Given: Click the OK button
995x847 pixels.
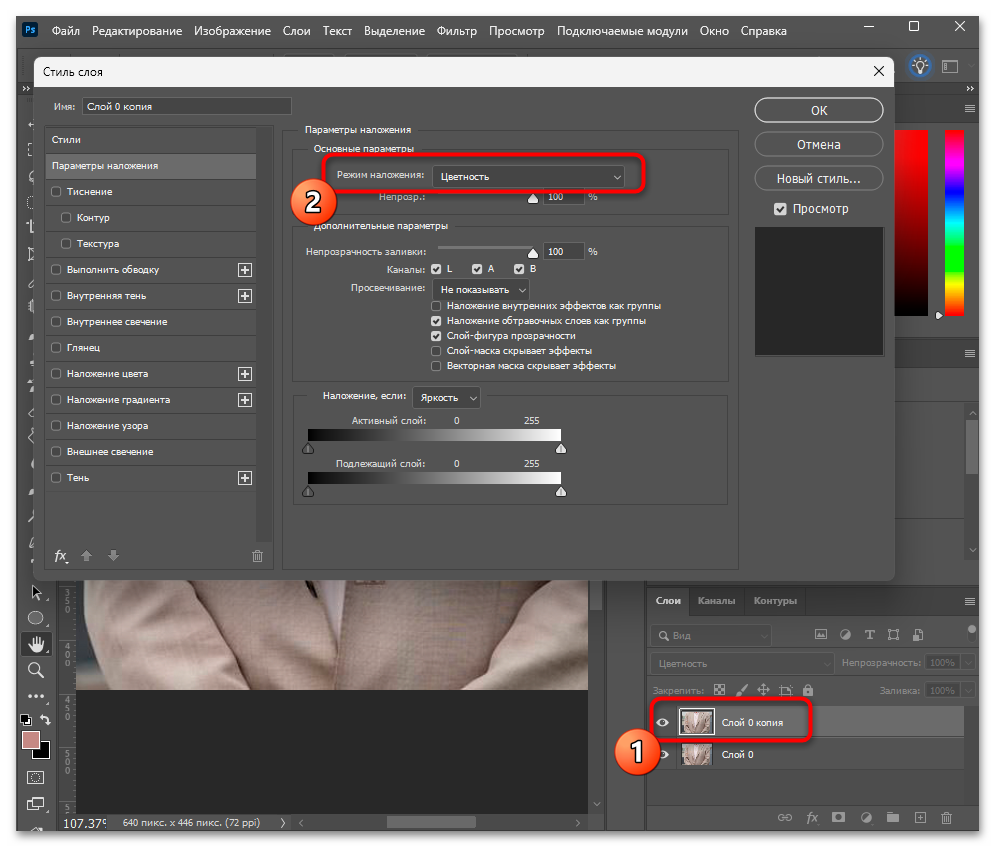Looking at the screenshot, I should (819, 110).
